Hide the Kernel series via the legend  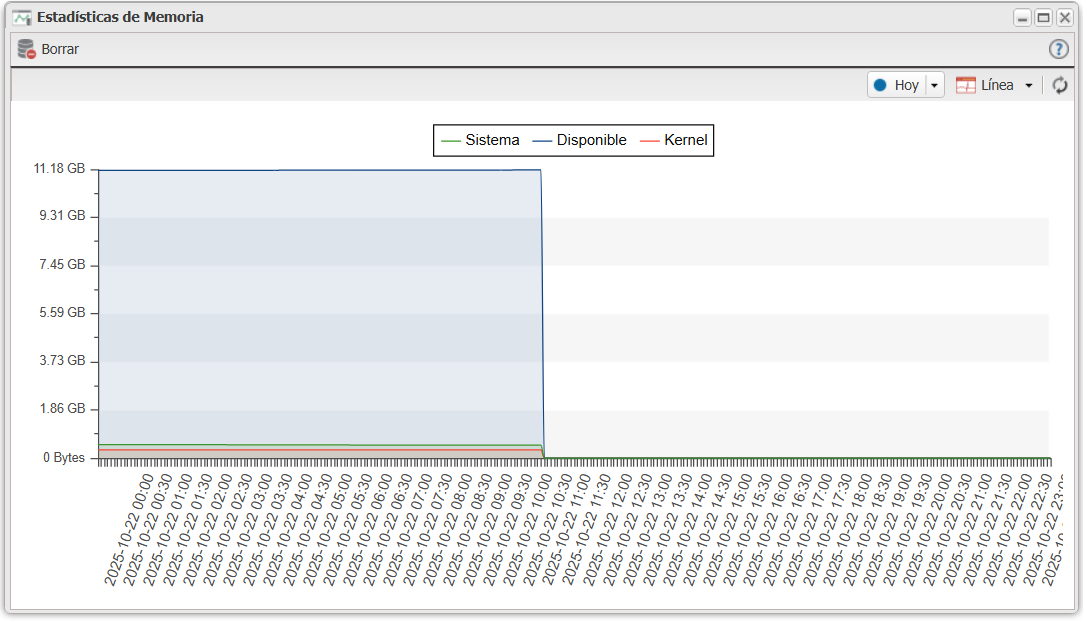pyautogui.click(x=674, y=141)
